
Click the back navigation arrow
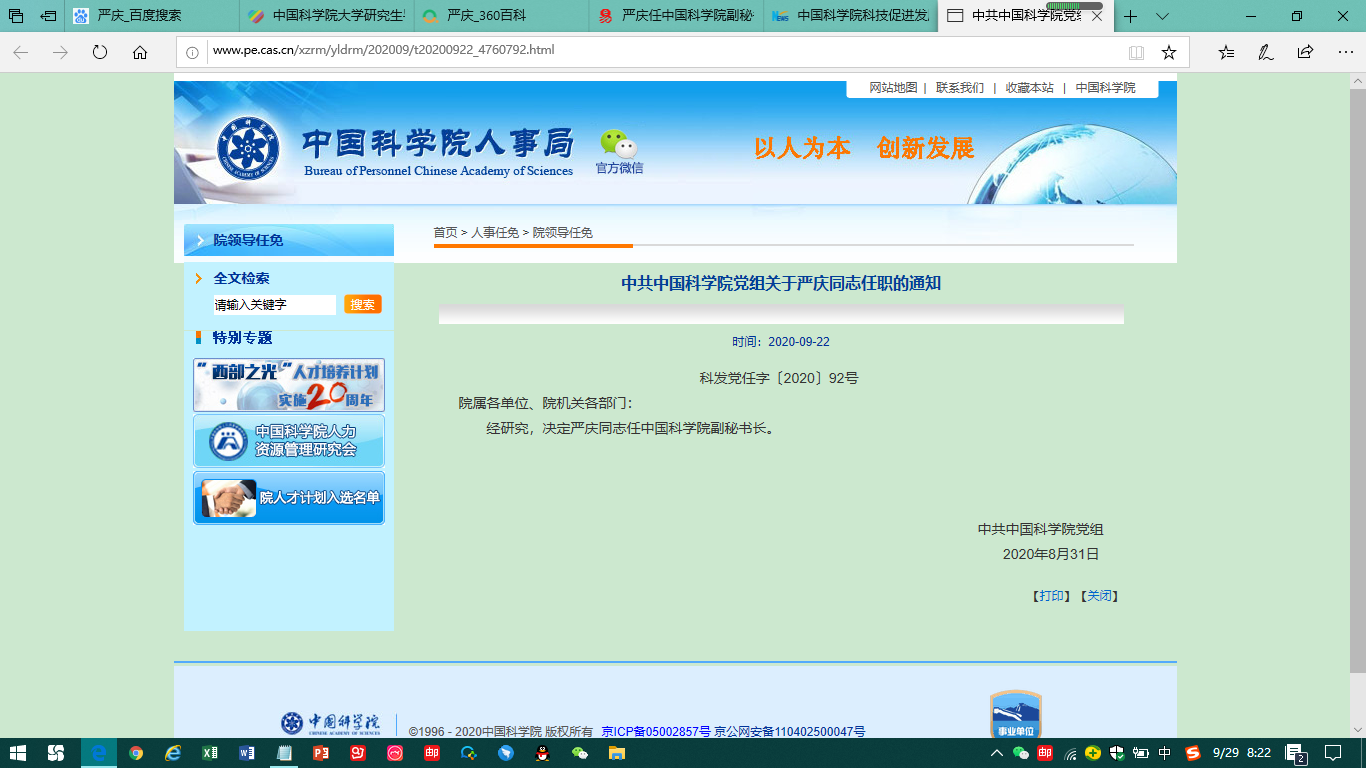click(21, 53)
